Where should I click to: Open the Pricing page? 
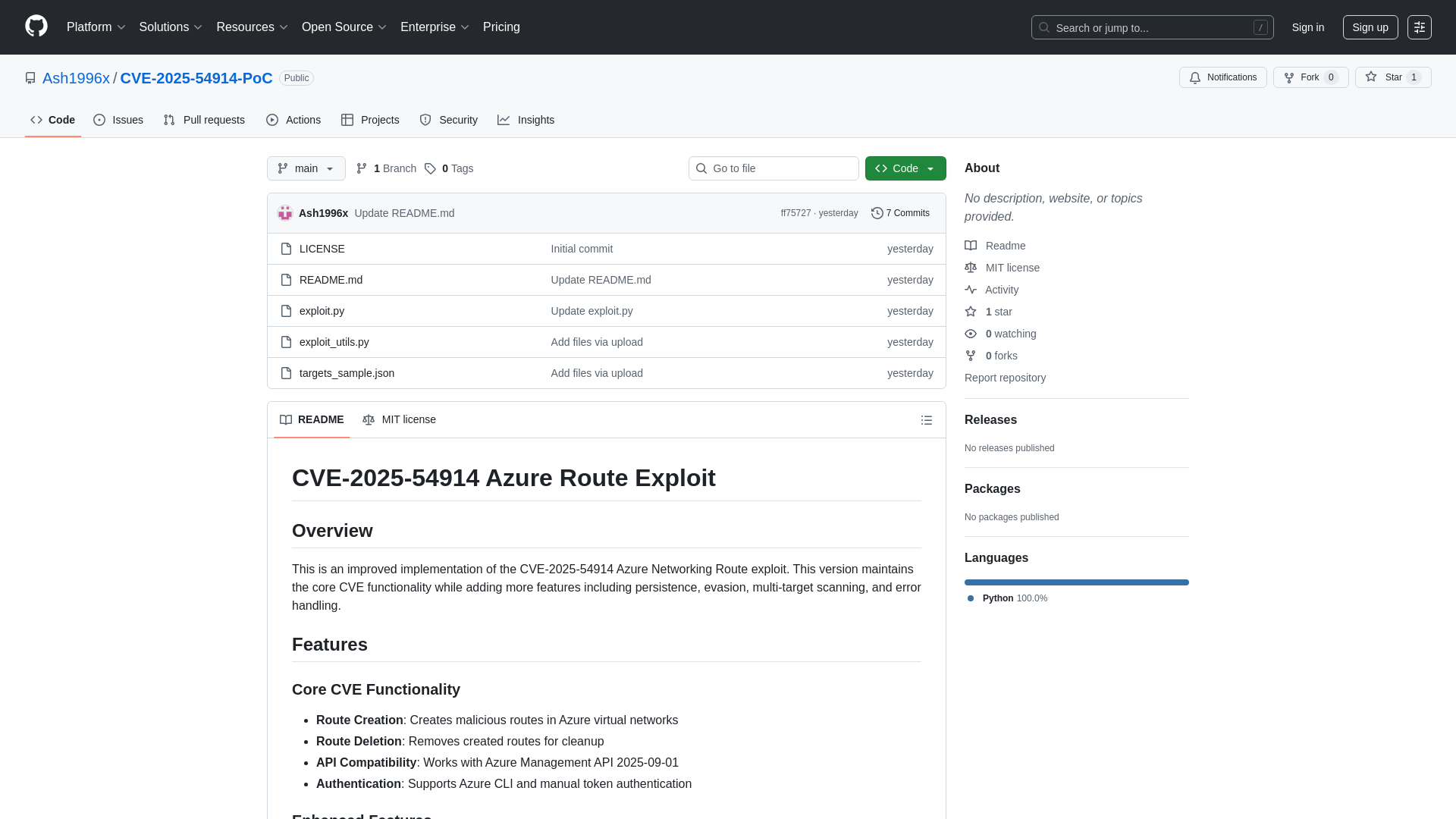click(501, 27)
